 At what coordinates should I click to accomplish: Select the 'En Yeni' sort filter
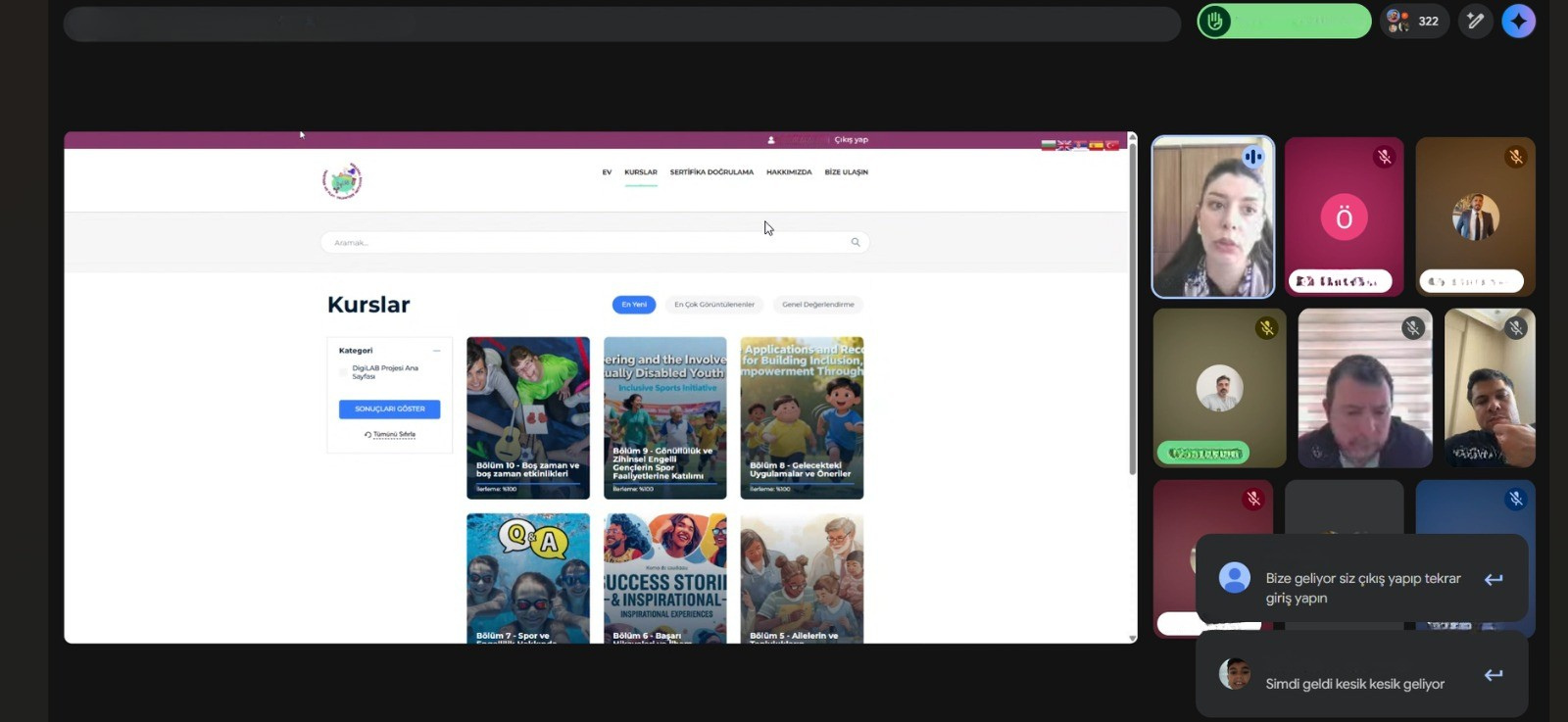click(x=633, y=305)
